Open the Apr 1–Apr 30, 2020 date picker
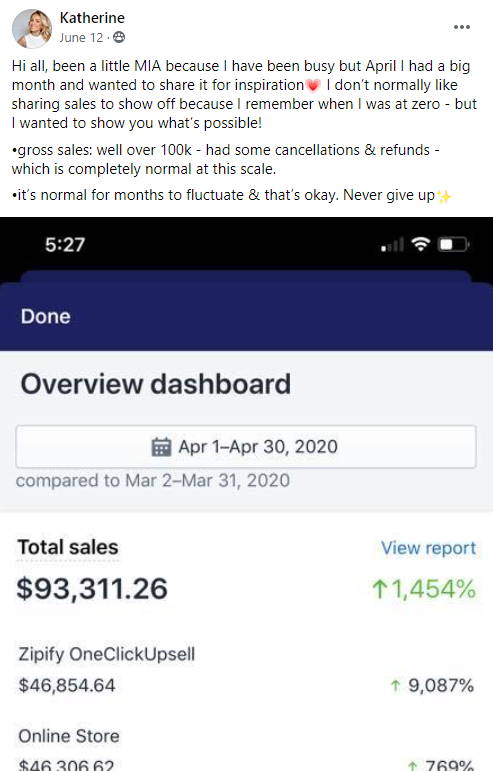The width and height of the screenshot is (493, 771). tap(246, 446)
